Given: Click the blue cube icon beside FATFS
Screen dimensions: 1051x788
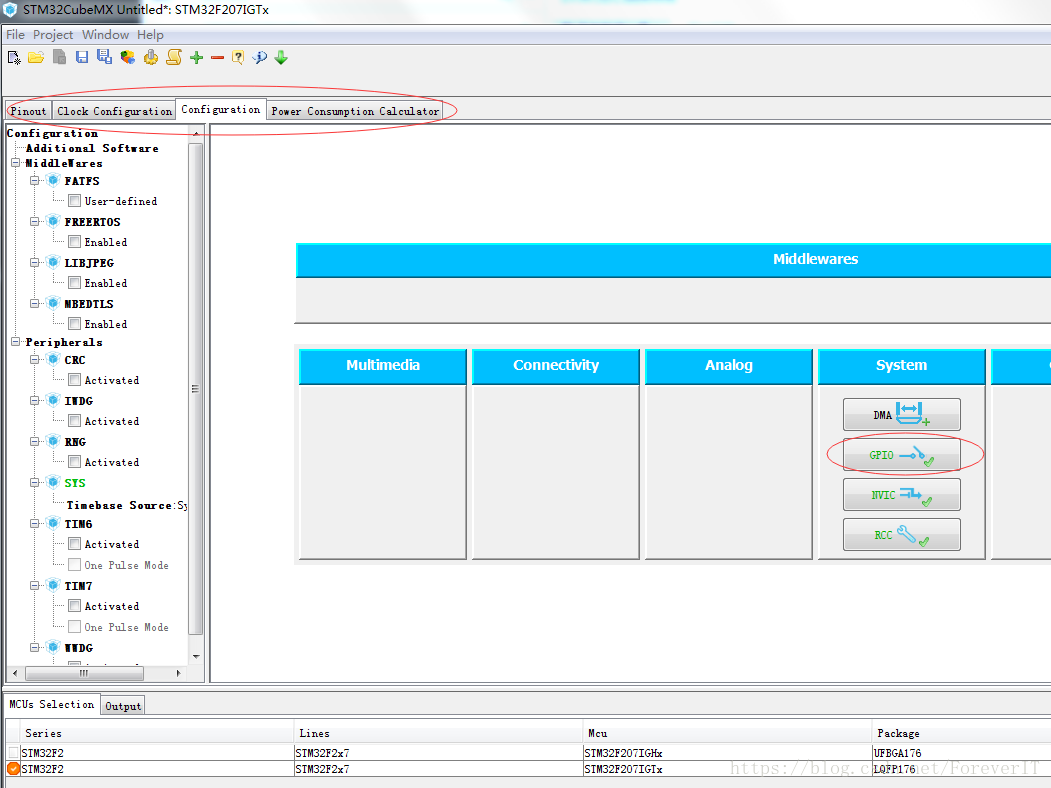Looking at the screenshot, I should pyautogui.click(x=54, y=180).
